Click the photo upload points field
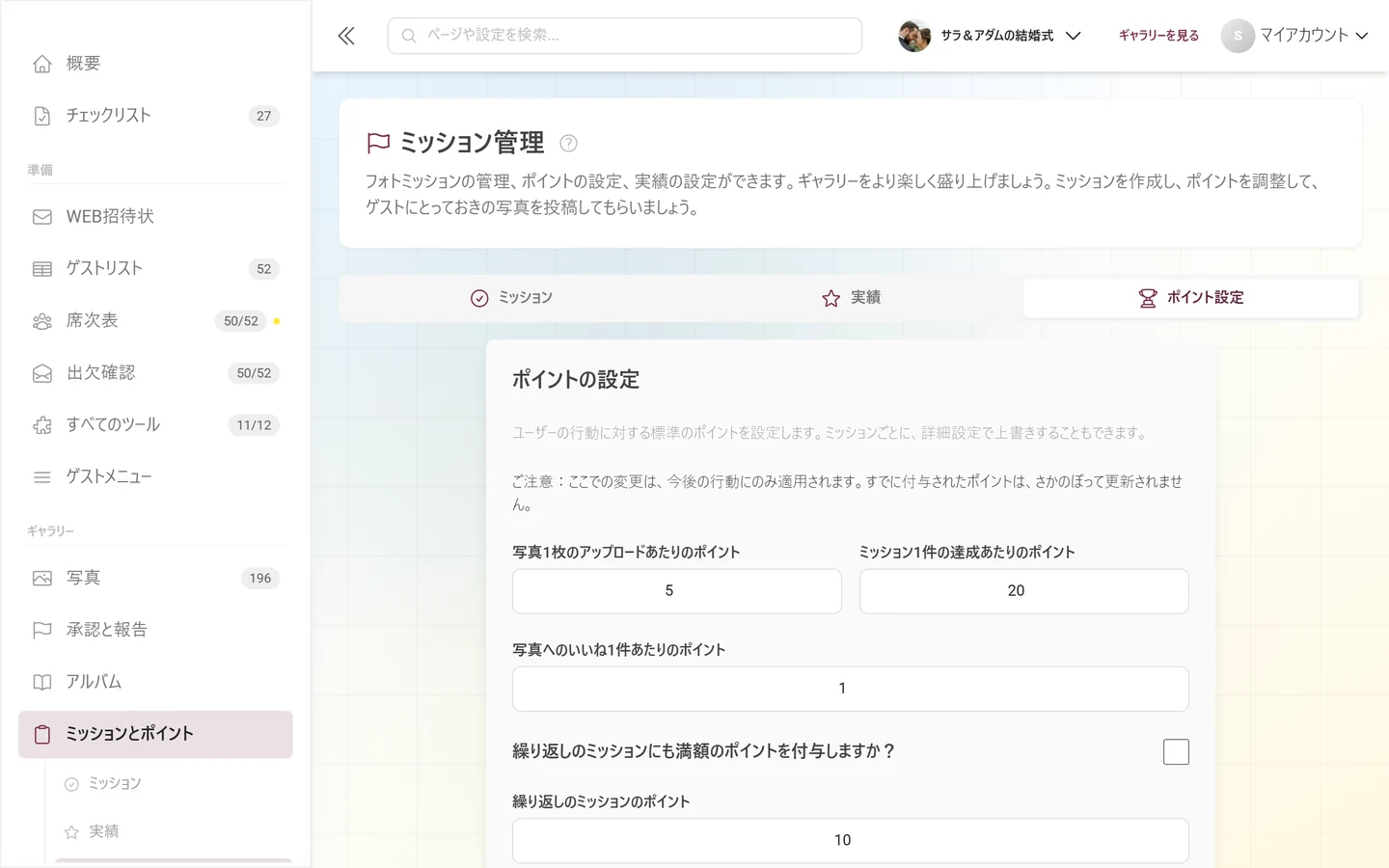The image size is (1389, 868). coord(677,591)
